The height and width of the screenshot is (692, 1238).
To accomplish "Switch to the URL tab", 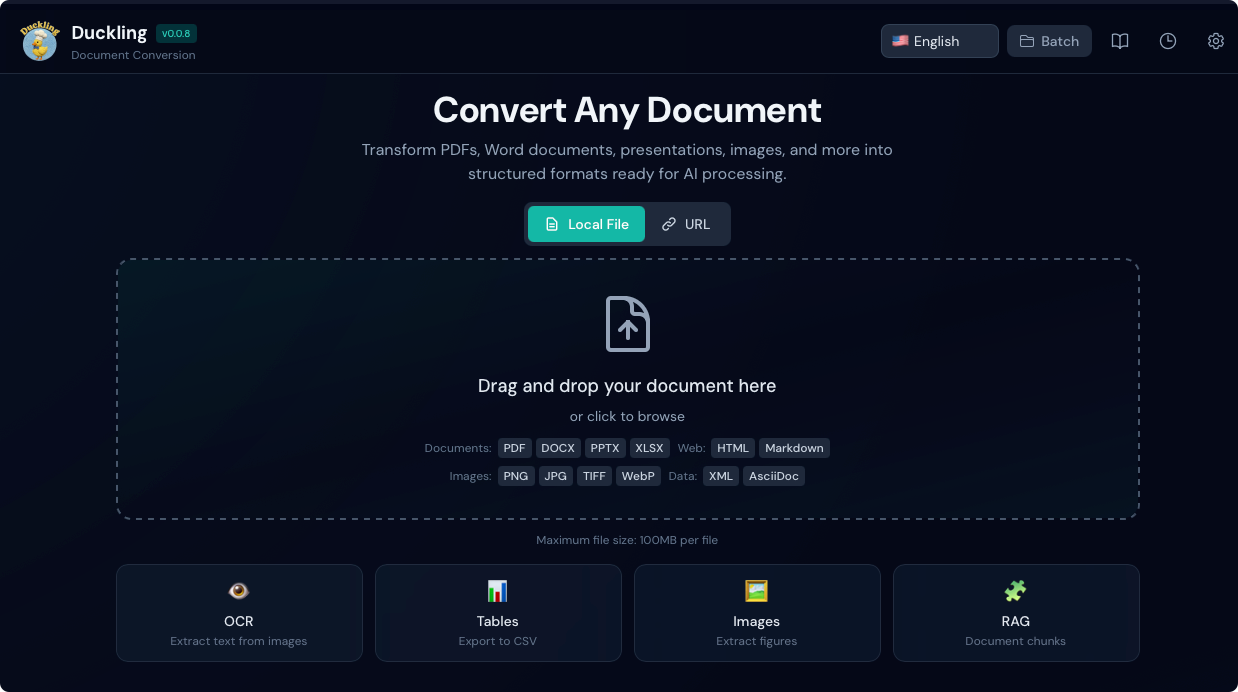I will pos(686,224).
